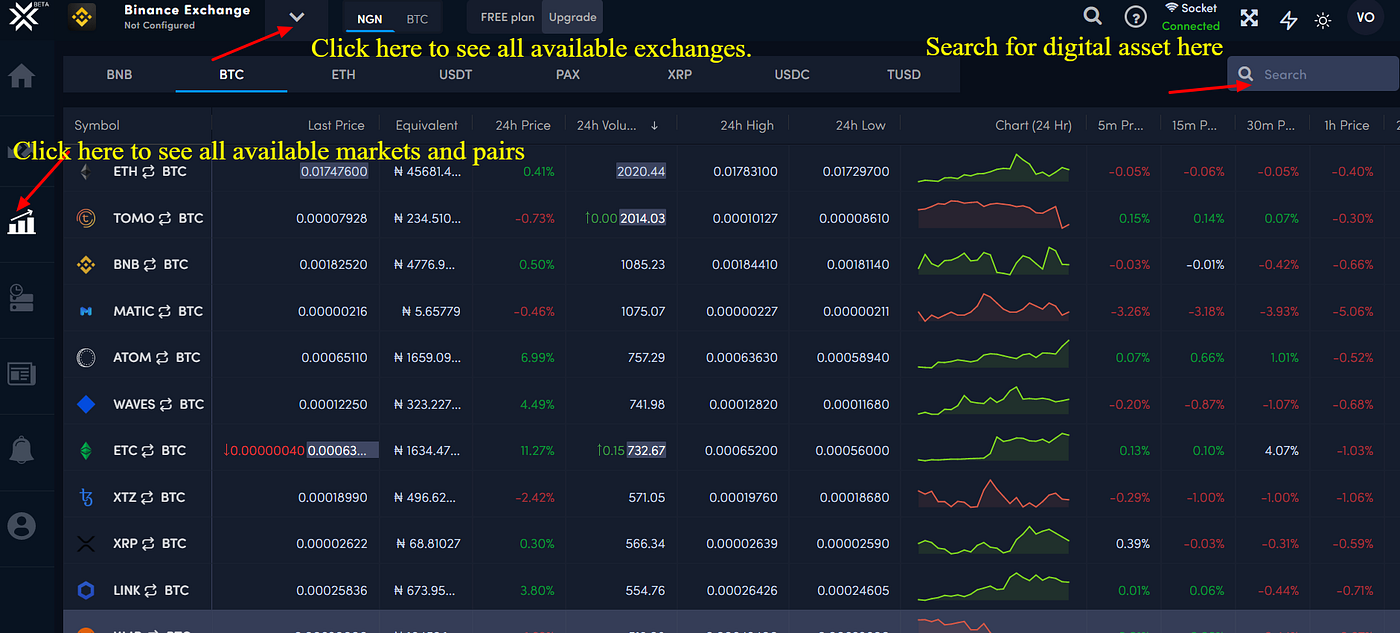Select the USDC market tab
Screen dimensions: 1400x633
pos(792,75)
